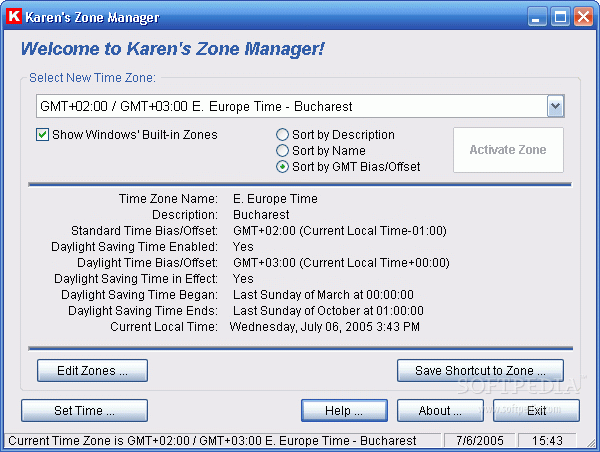Click status bar Current Time Zone text

pos(212,441)
